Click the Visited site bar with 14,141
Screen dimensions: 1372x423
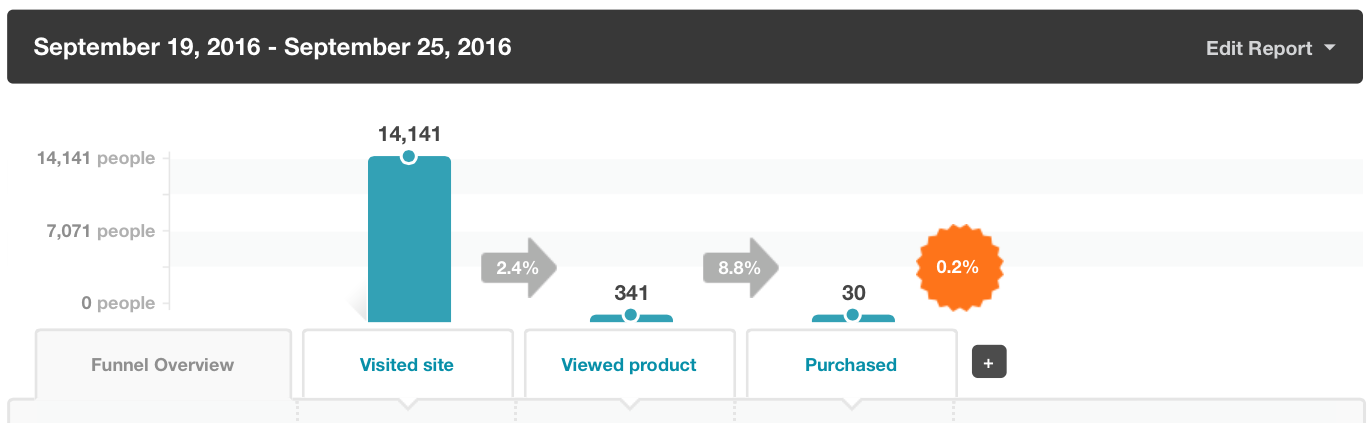point(409,239)
